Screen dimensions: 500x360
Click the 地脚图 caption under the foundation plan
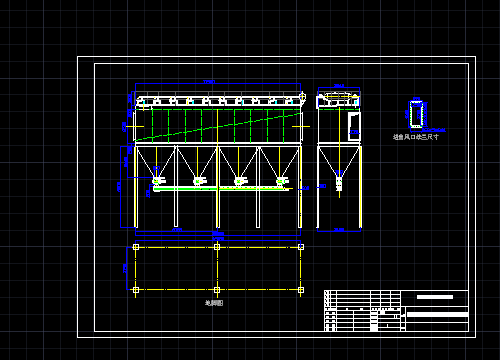click(x=214, y=303)
